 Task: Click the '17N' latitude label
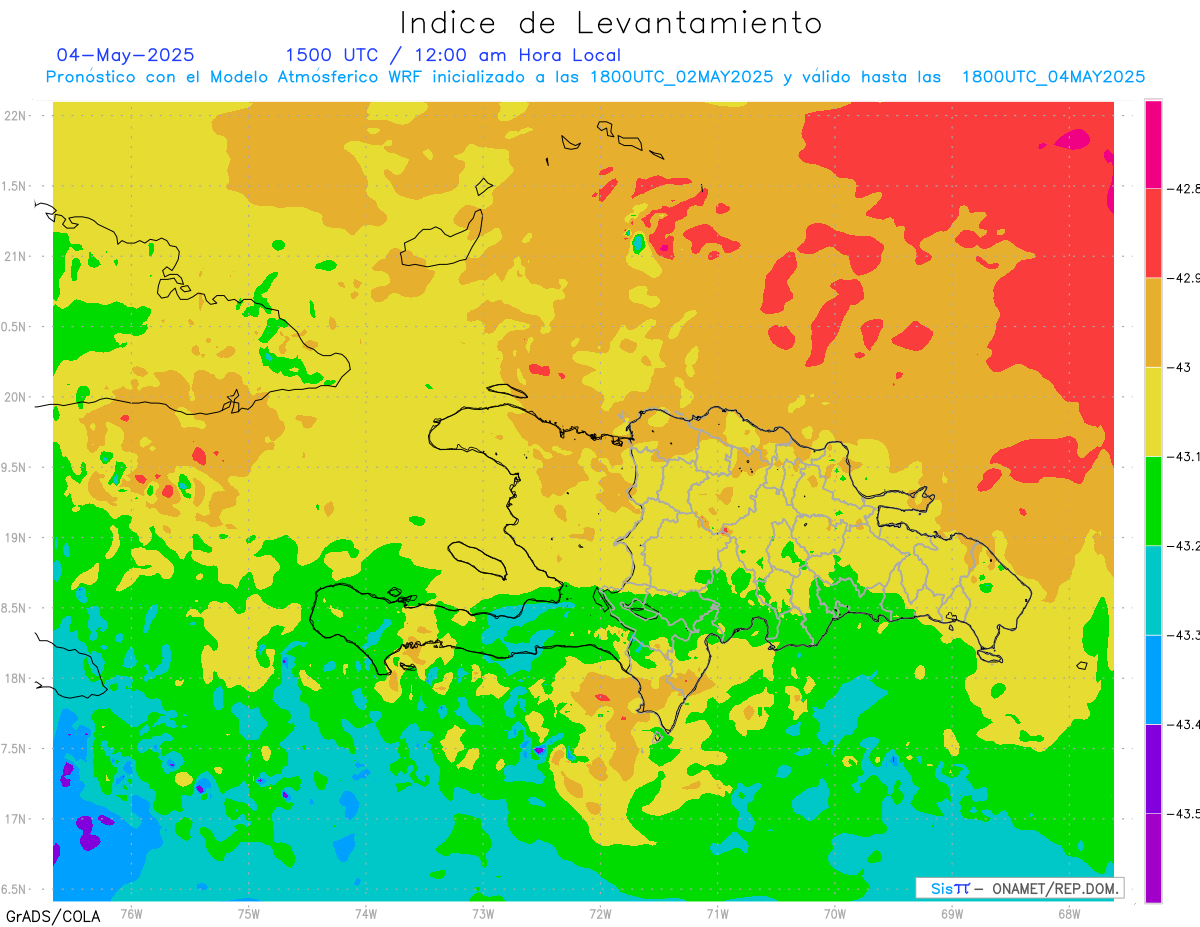(15, 819)
